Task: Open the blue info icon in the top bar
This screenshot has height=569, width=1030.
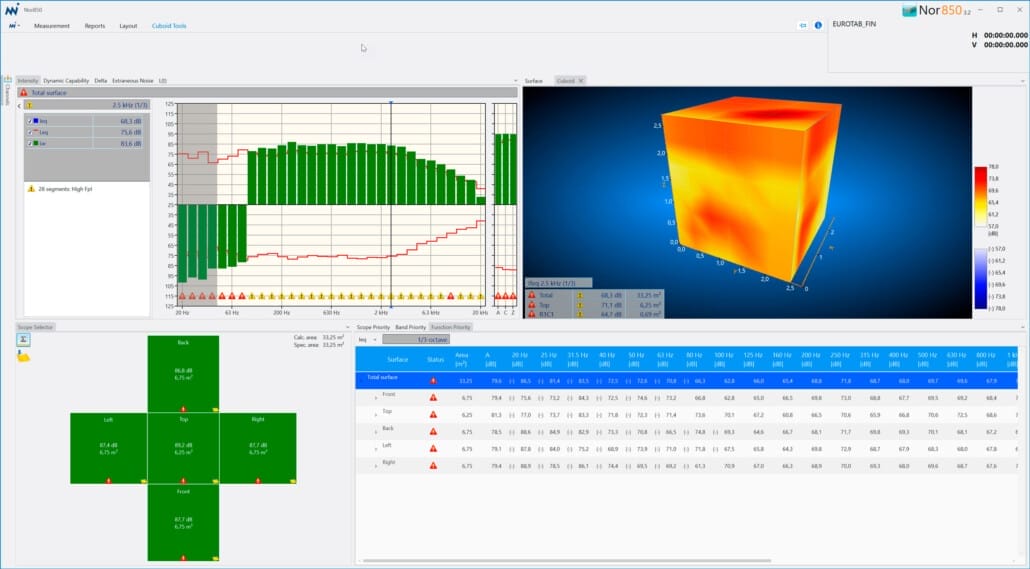Action: pyautogui.click(x=818, y=25)
